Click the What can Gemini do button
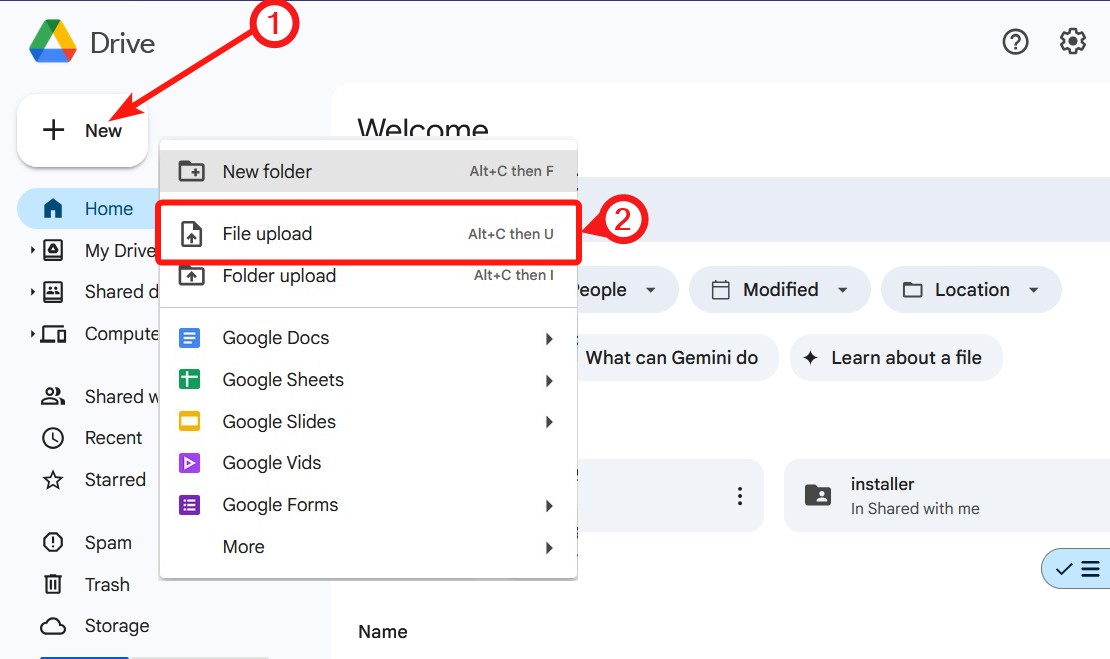The width and height of the screenshot is (1110, 659). click(675, 357)
